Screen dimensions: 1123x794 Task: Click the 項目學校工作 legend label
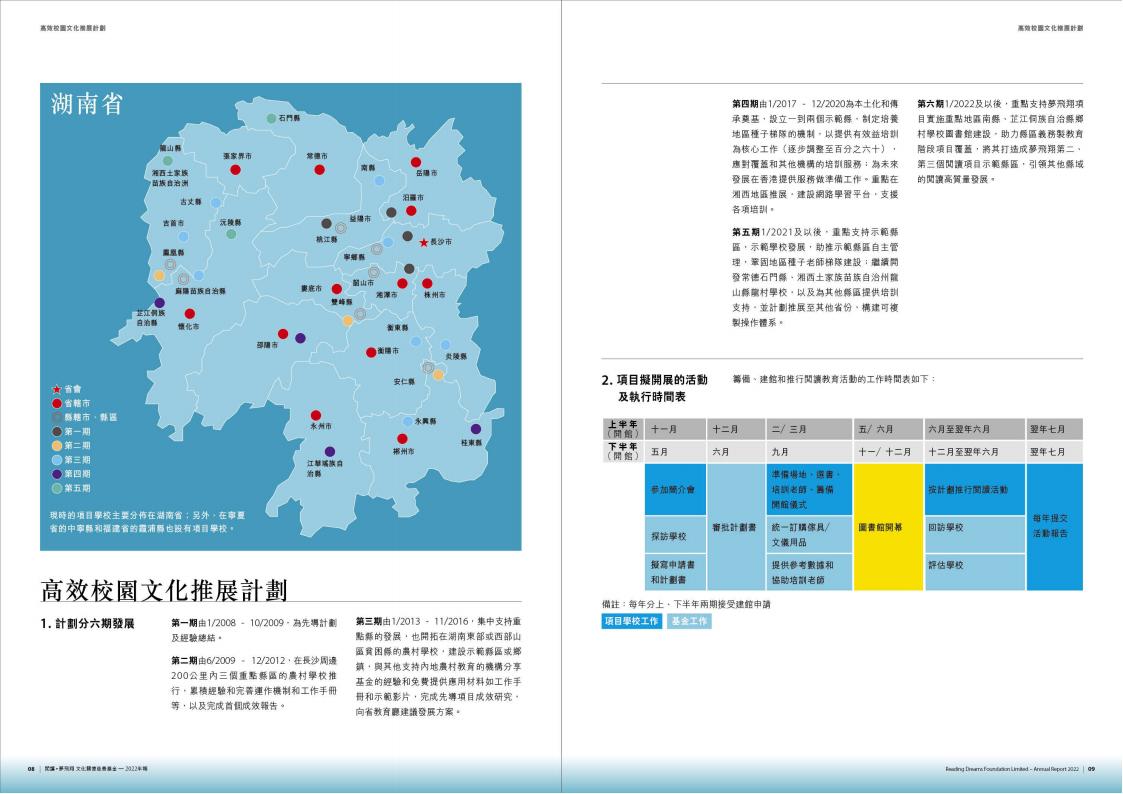(x=631, y=621)
